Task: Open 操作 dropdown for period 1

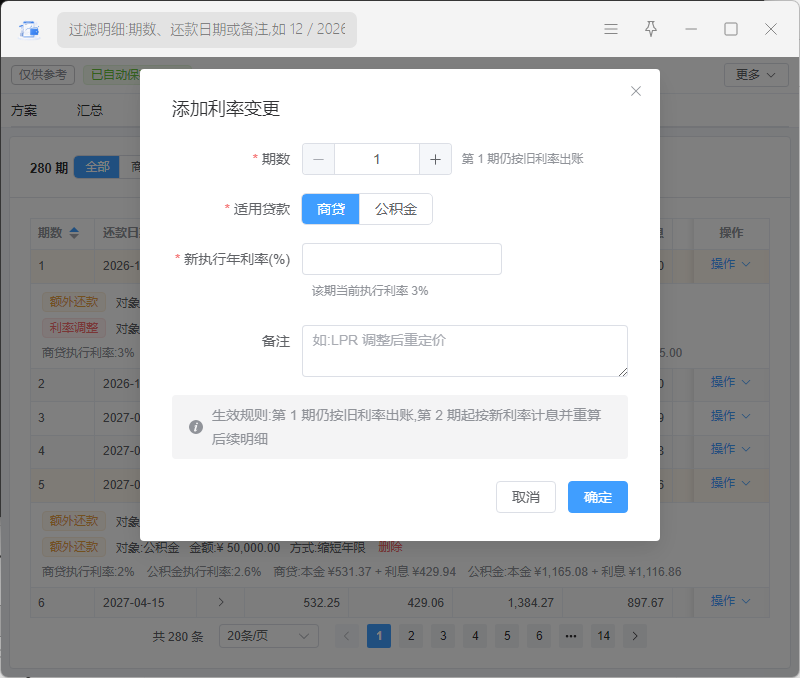Action: click(x=730, y=264)
